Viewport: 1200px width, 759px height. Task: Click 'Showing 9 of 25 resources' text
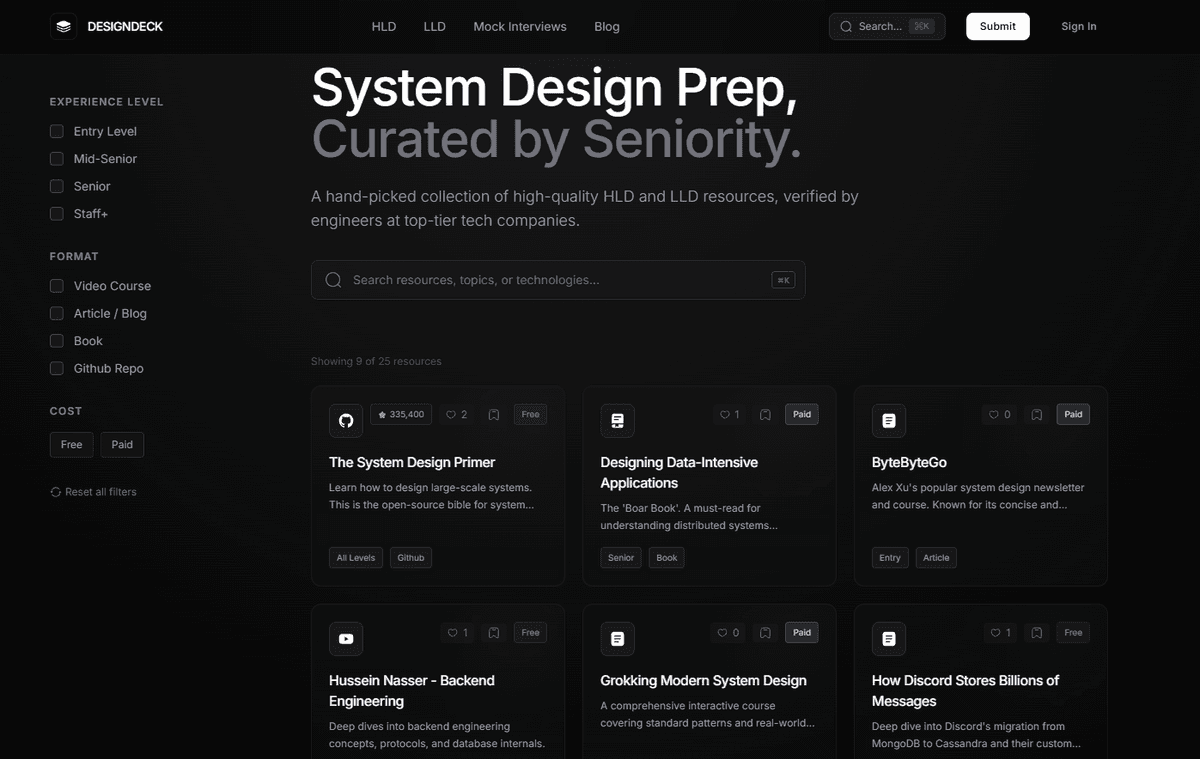376,361
